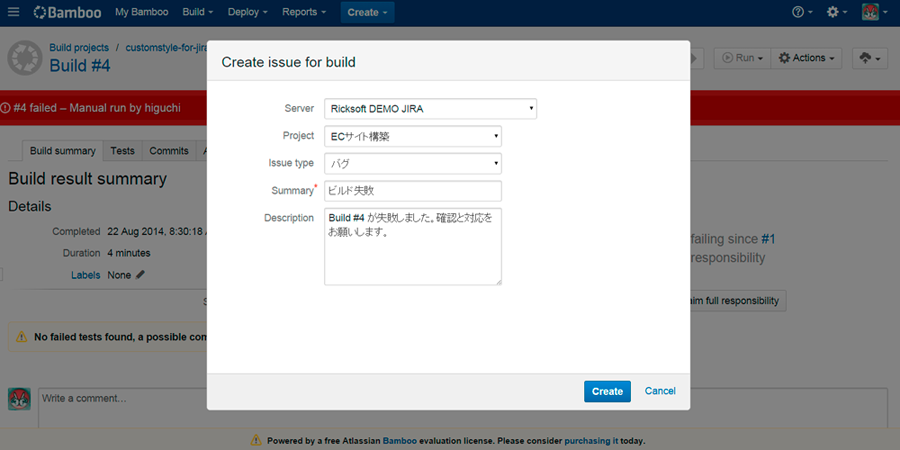Click the warning icon in the license footer
Viewport: 900px width, 450px height.
click(256, 441)
